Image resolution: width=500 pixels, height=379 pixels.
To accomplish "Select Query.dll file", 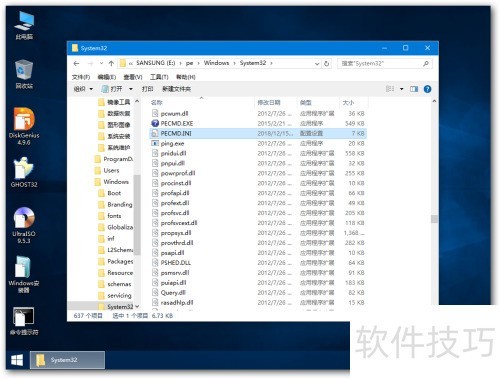I will [173, 293].
